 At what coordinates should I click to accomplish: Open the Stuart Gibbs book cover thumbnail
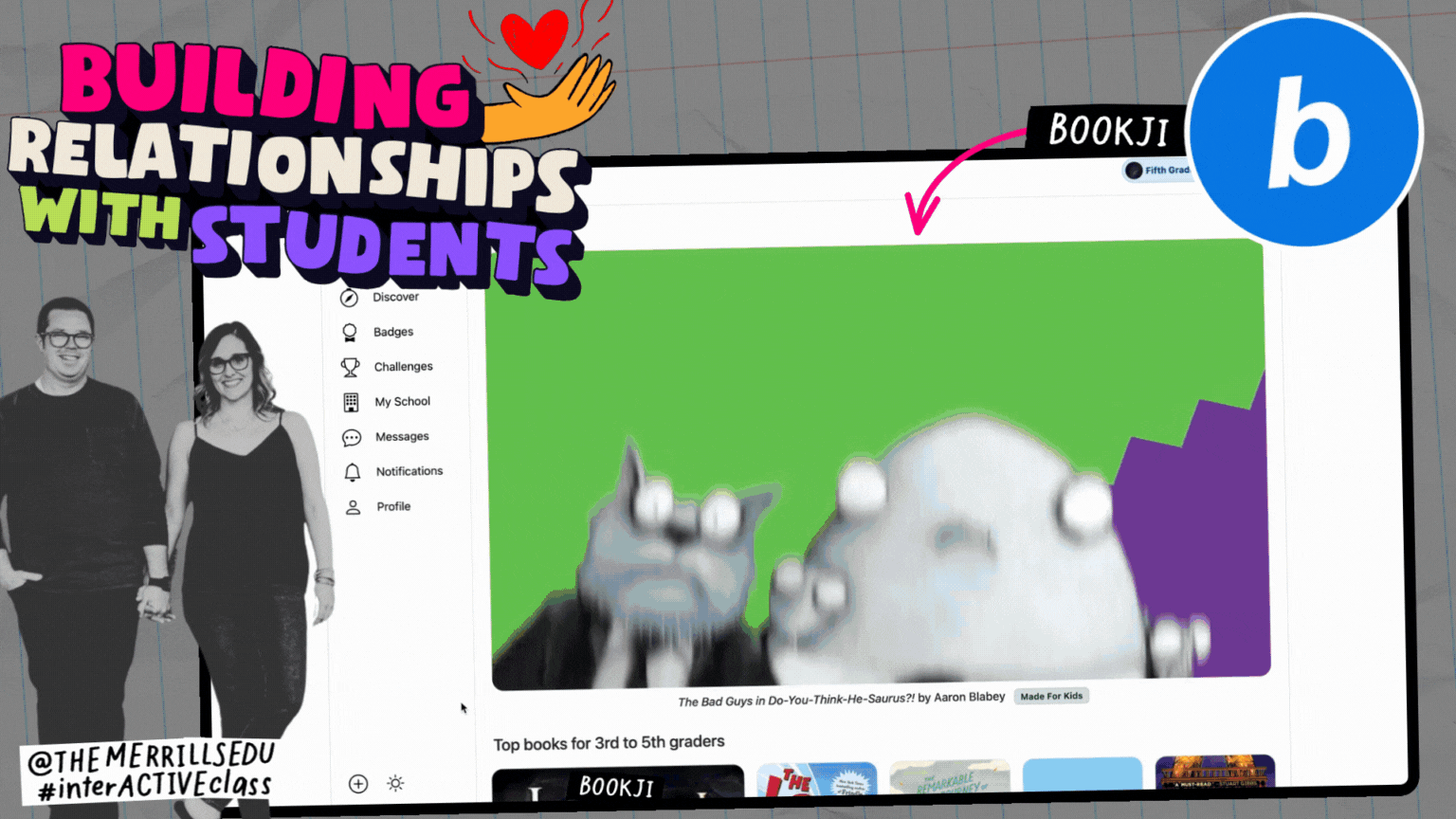(1215, 772)
